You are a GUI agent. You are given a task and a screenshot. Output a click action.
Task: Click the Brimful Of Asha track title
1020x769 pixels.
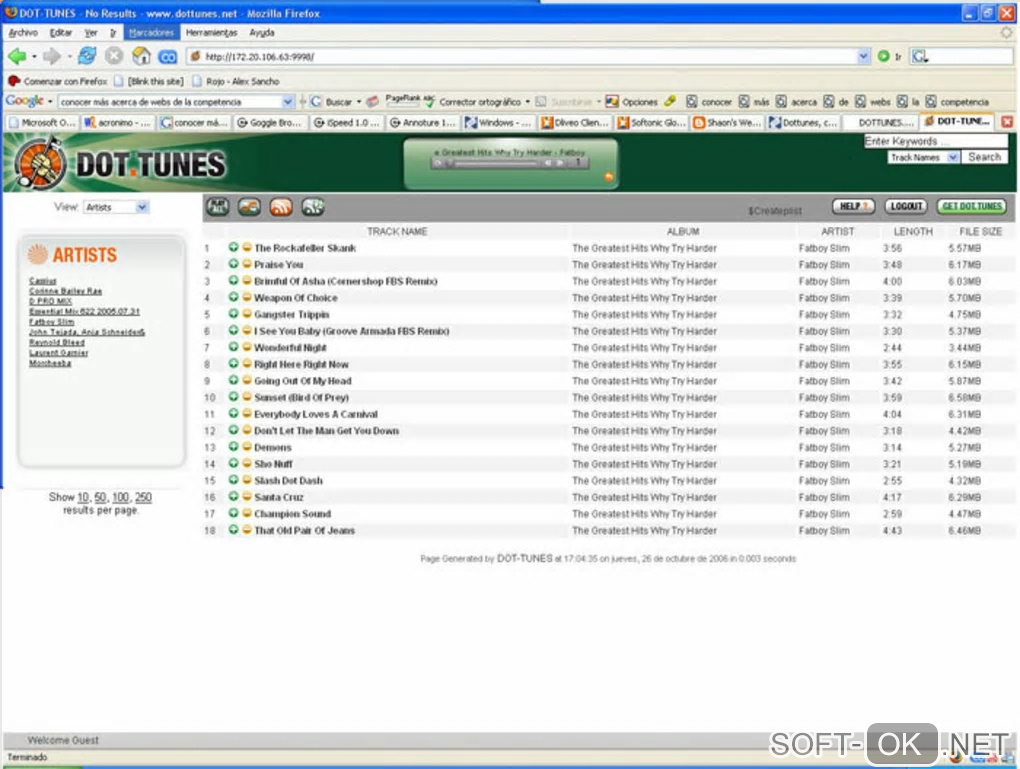345,281
